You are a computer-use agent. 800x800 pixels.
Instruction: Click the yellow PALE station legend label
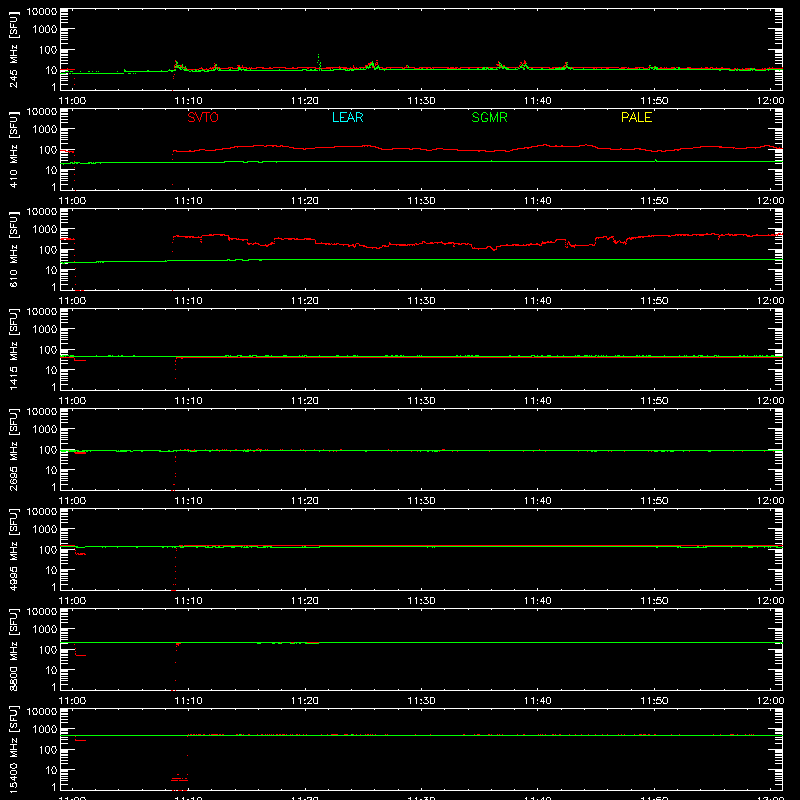pyautogui.click(x=636, y=117)
